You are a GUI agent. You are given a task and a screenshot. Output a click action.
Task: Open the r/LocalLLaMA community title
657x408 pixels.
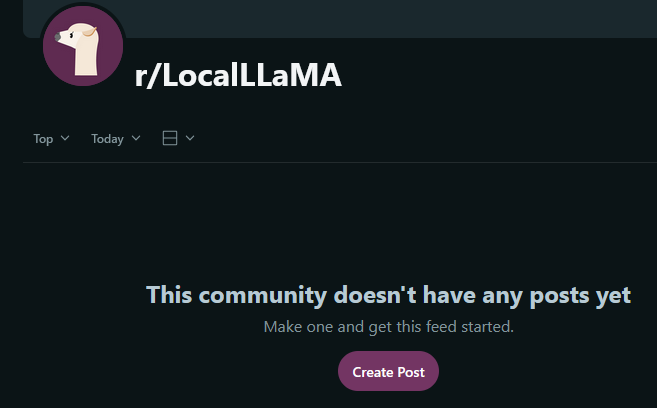point(238,75)
